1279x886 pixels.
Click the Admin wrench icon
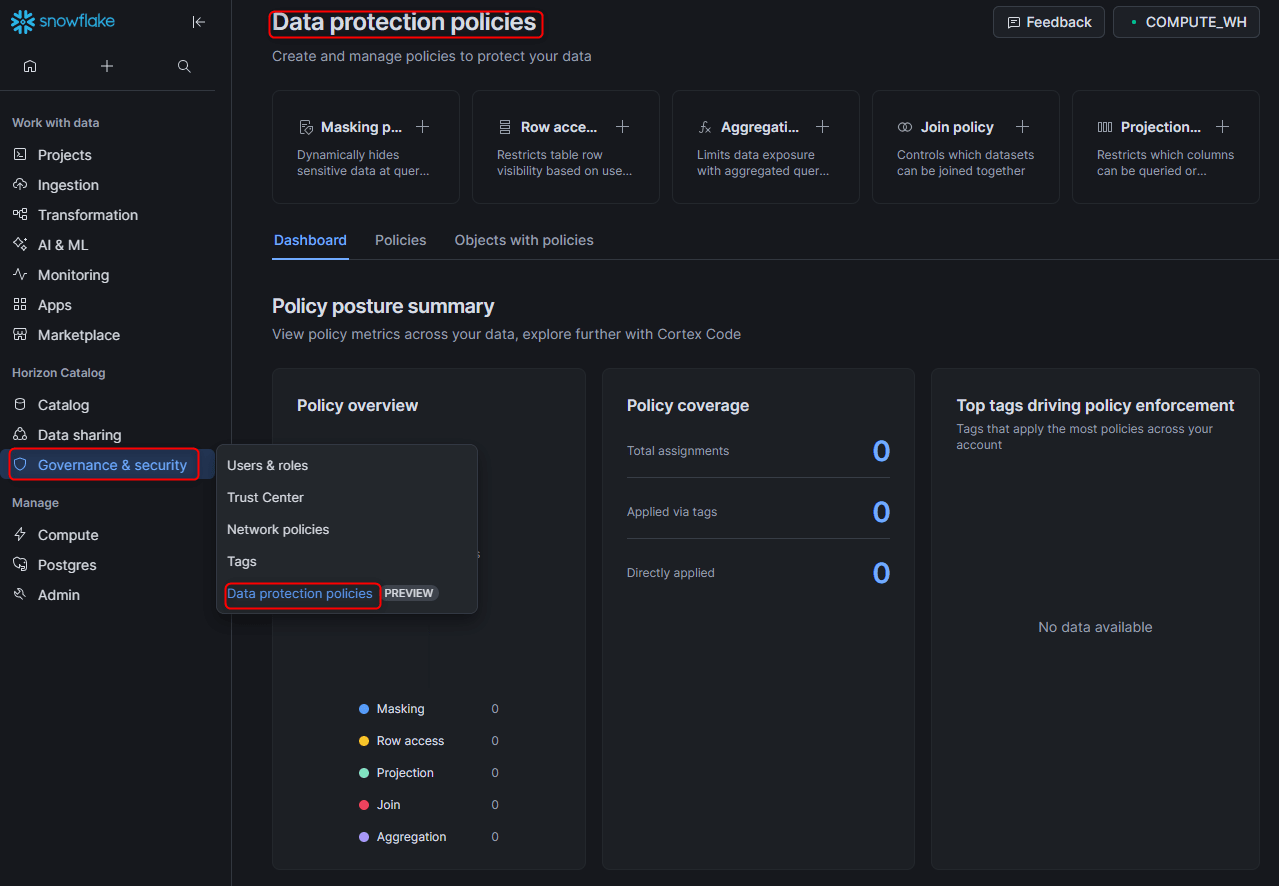click(20, 595)
